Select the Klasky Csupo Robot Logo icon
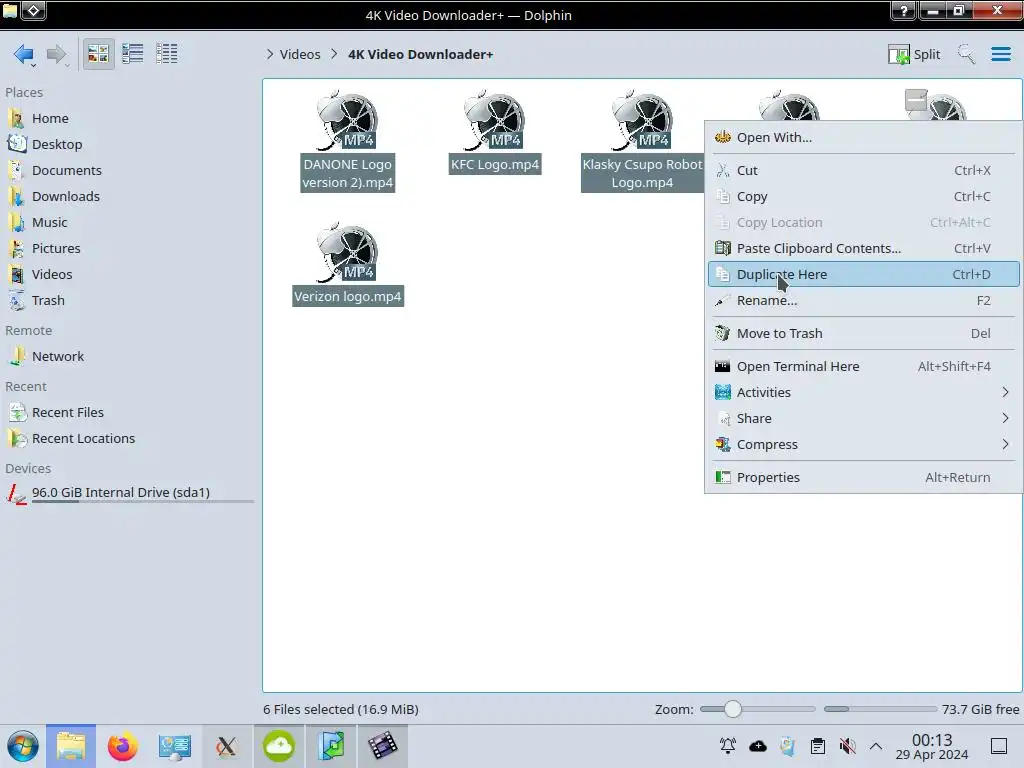 click(x=642, y=120)
